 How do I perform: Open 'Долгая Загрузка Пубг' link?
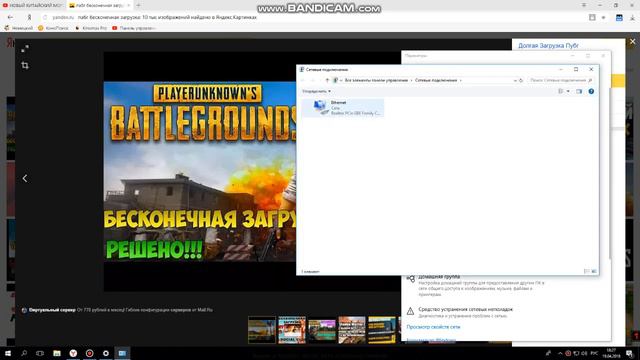(548, 46)
